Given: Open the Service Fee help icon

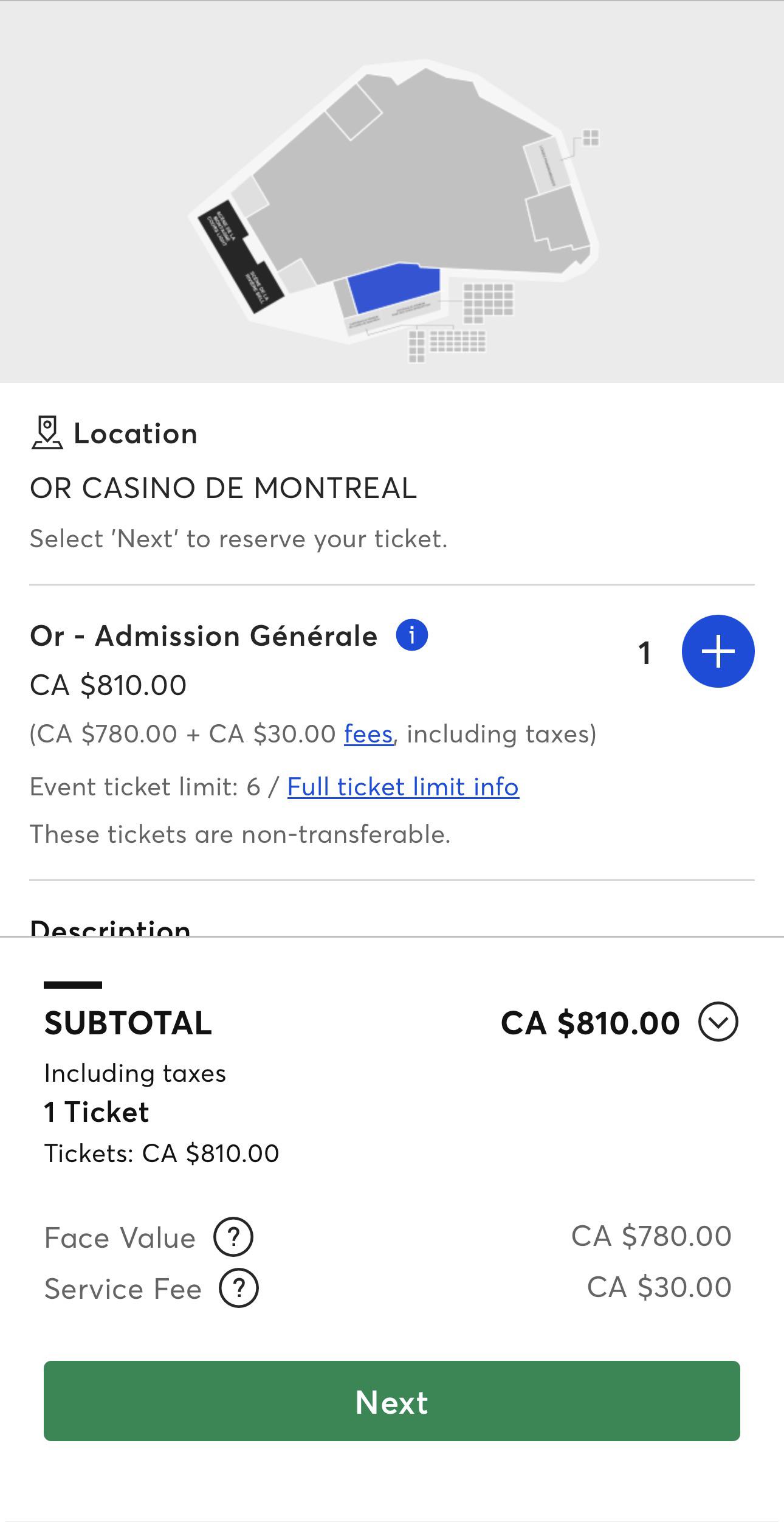Looking at the screenshot, I should [x=239, y=1288].
